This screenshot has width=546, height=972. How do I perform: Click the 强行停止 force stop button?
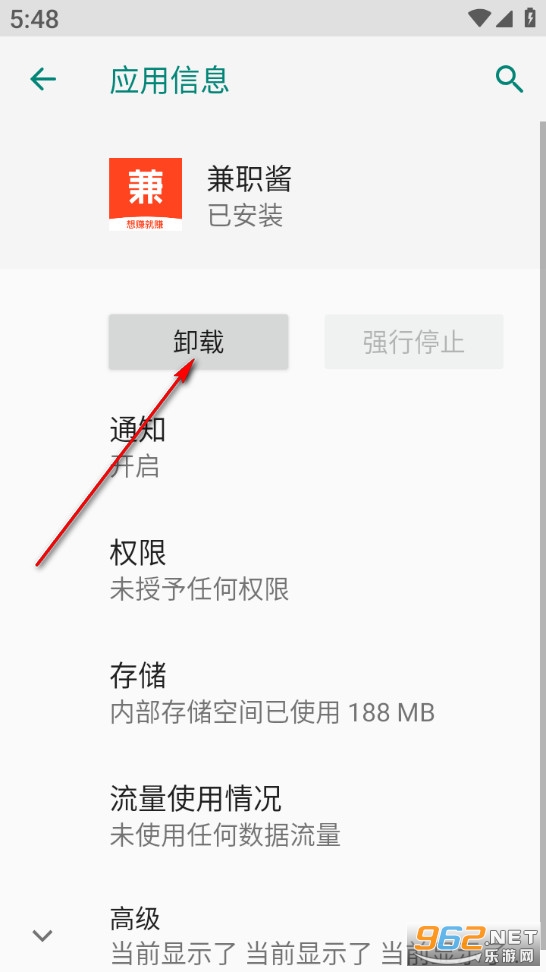pos(414,342)
